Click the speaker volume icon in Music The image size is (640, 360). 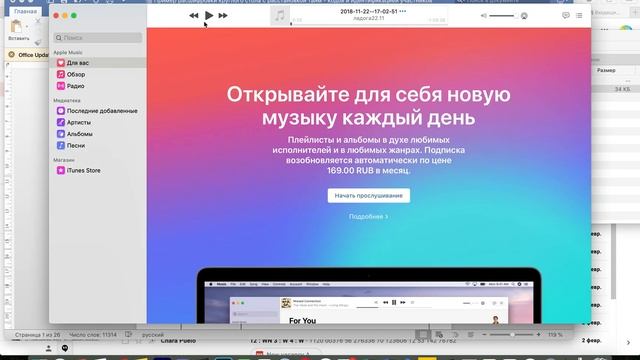[484, 16]
